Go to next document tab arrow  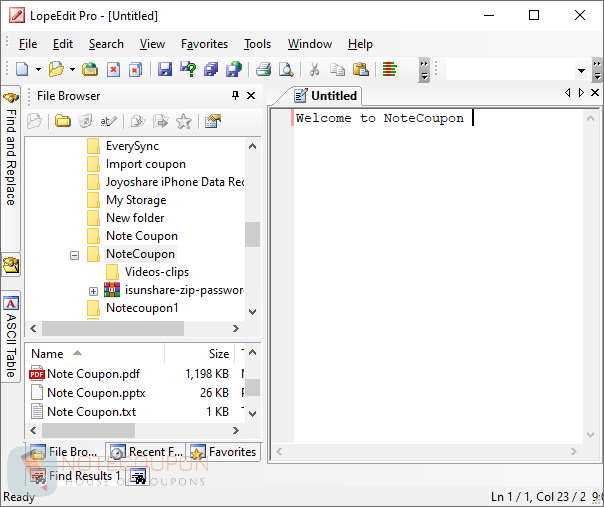click(x=581, y=92)
